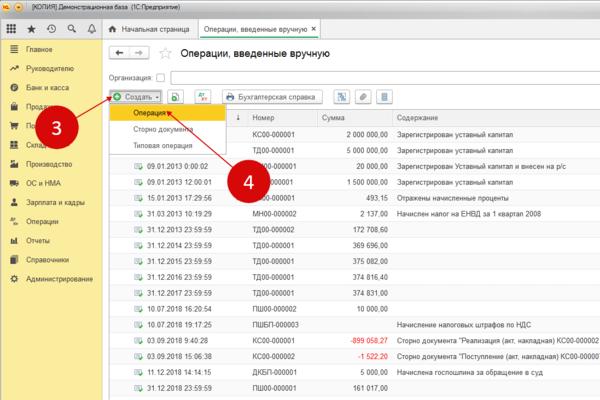Click 'Начисление налоговых штрафов по НДС'
The width and height of the screenshot is (600, 400).
coord(464,325)
